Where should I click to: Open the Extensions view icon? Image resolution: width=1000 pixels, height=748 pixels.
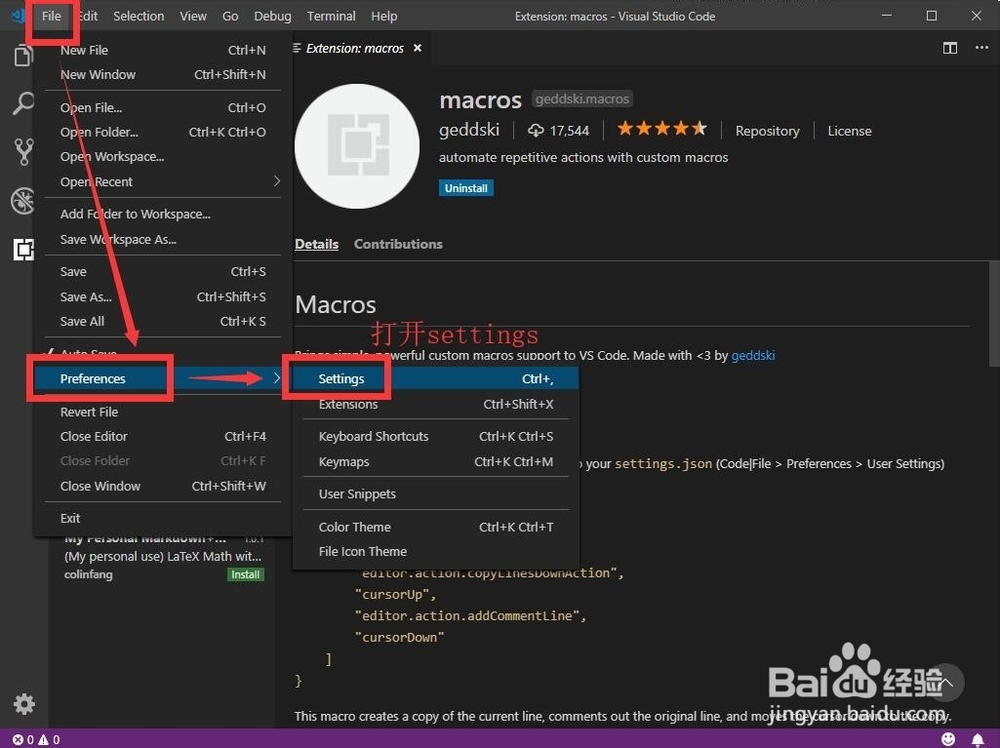click(24, 249)
